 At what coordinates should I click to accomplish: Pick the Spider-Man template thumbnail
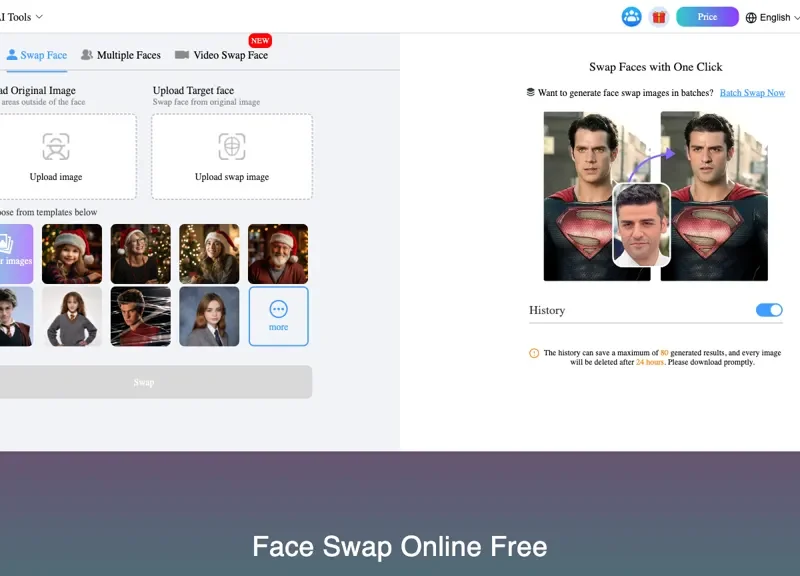pos(140,316)
